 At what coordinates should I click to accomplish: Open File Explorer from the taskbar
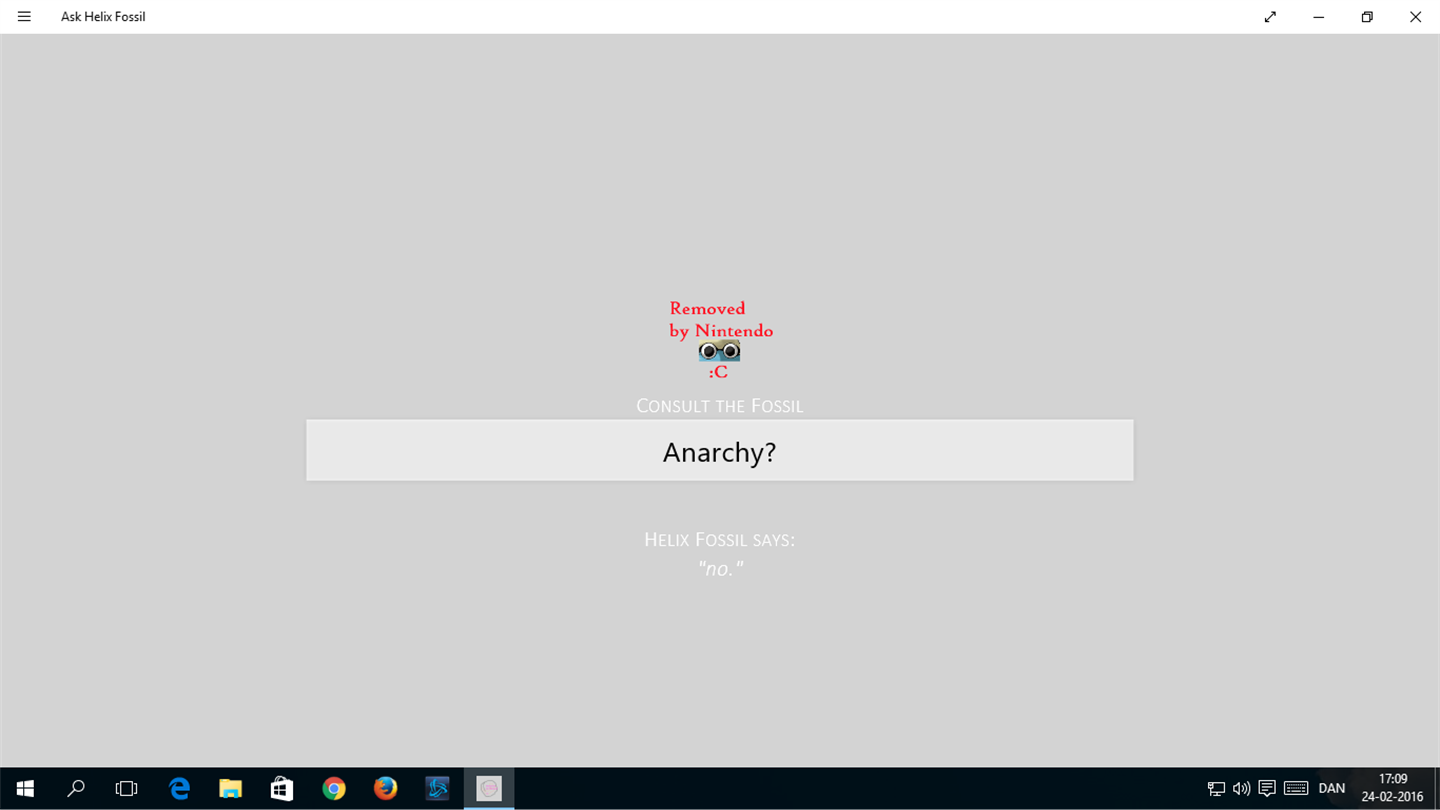(230, 789)
